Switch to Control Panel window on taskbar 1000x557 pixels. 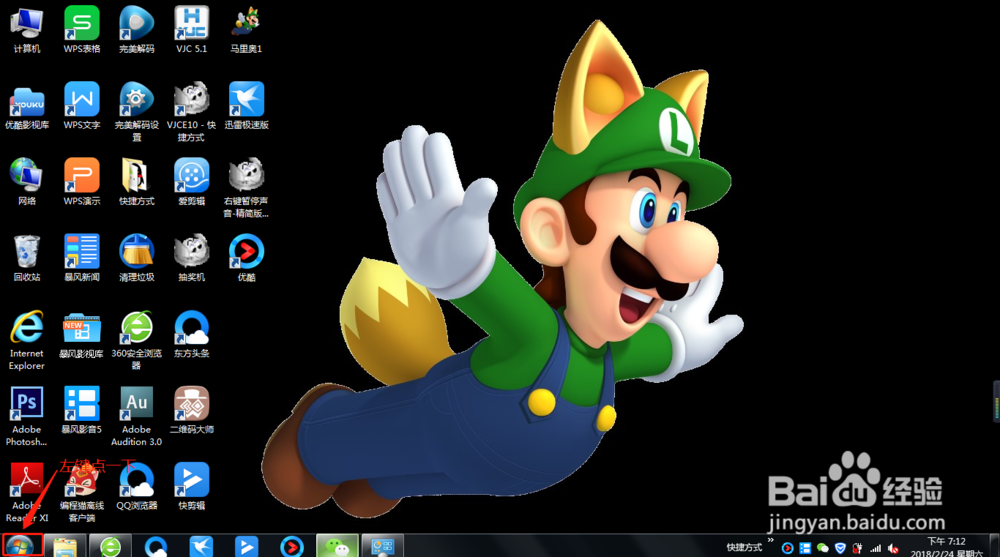coord(383,547)
